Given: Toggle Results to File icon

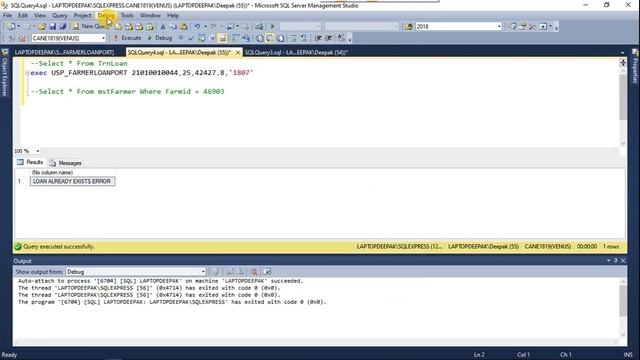Looking at the screenshot, I should pyautogui.click(x=281, y=38).
